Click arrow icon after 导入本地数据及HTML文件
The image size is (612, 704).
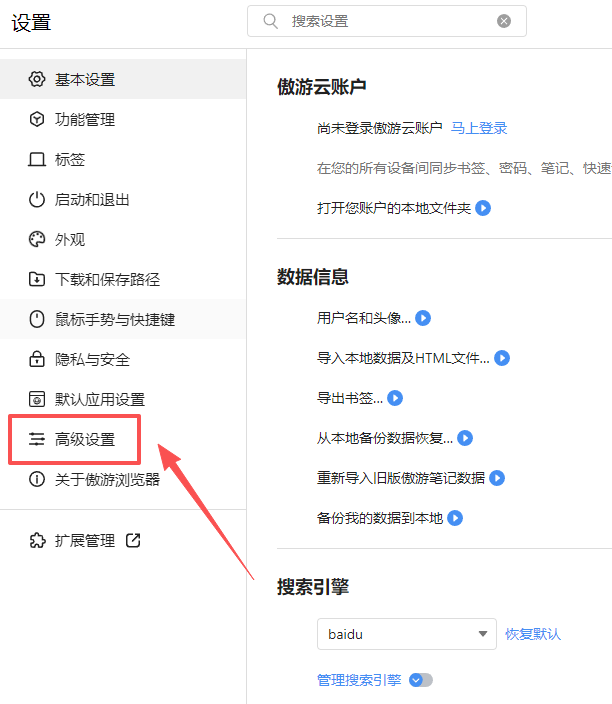click(x=502, y=358)
